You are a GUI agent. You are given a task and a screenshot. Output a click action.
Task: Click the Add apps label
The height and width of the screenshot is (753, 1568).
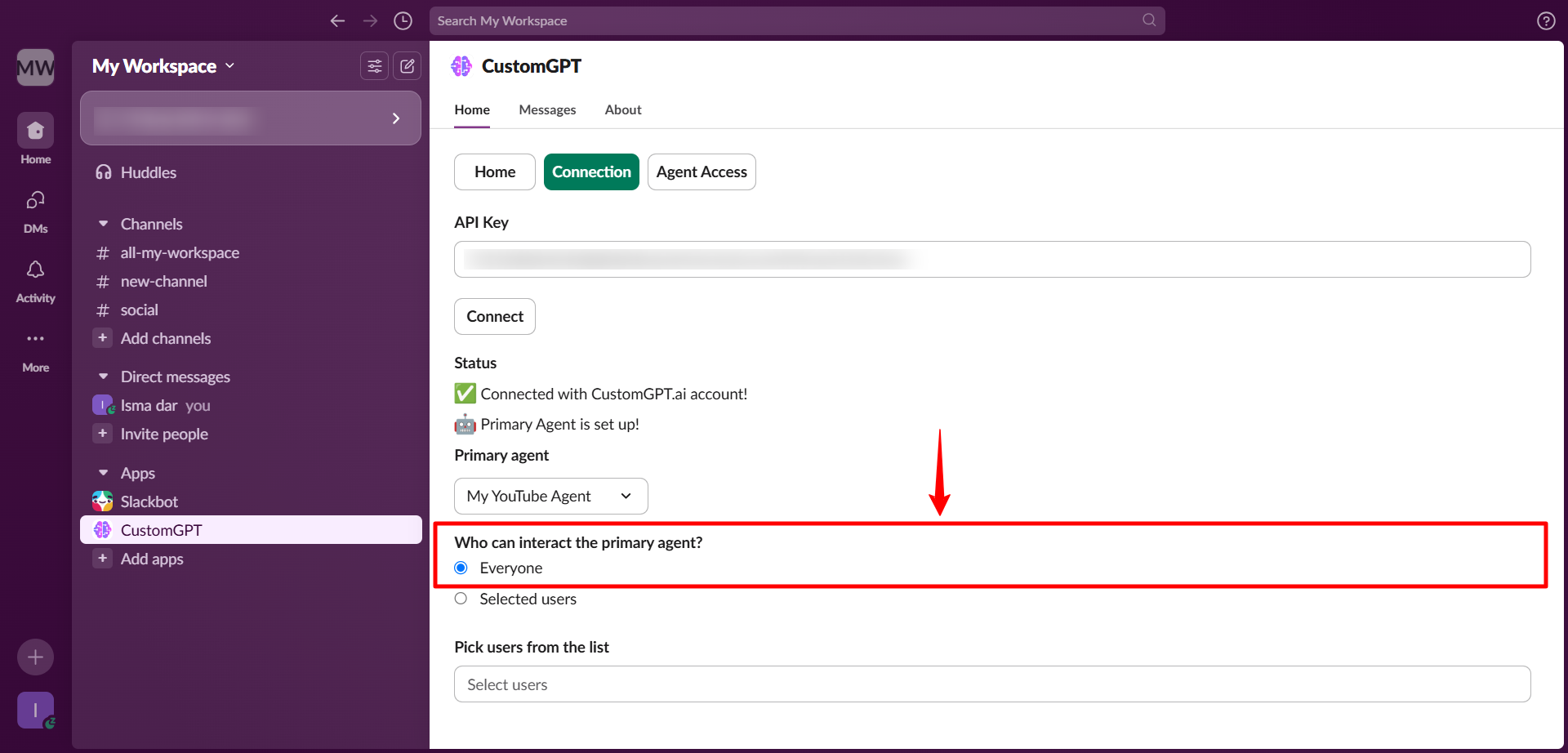pyautogui.click(x=152, y=559)
